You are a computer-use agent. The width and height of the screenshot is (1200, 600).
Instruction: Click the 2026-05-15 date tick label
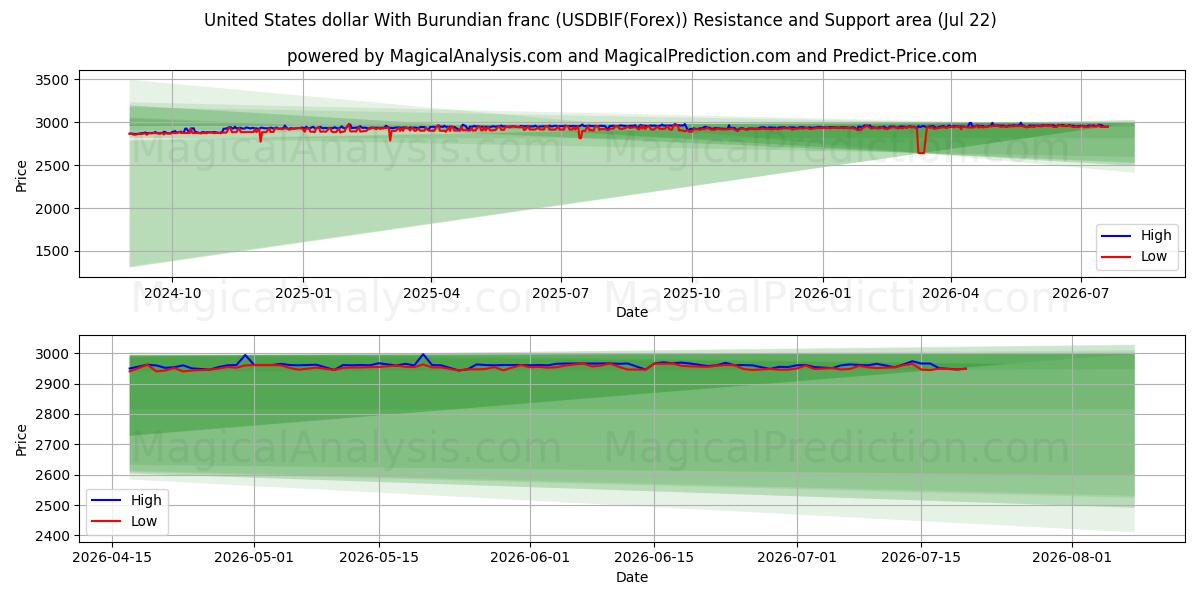[x=379, y=559]
